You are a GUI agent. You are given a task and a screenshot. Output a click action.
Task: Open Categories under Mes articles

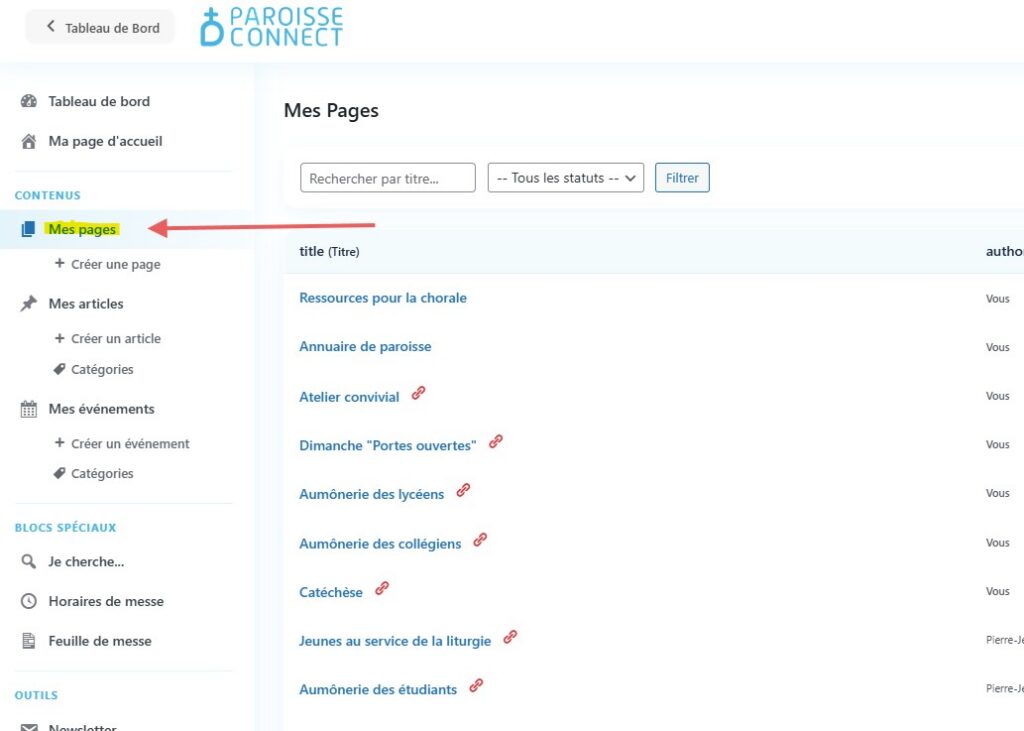tap(102, 370)
